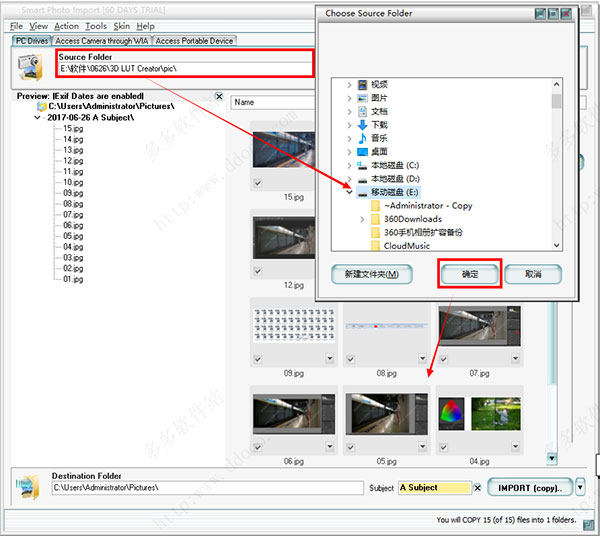Click the ~Administrator - Copy folder icon
Viewport: 600px width, 536px height.
coord(375,206)
